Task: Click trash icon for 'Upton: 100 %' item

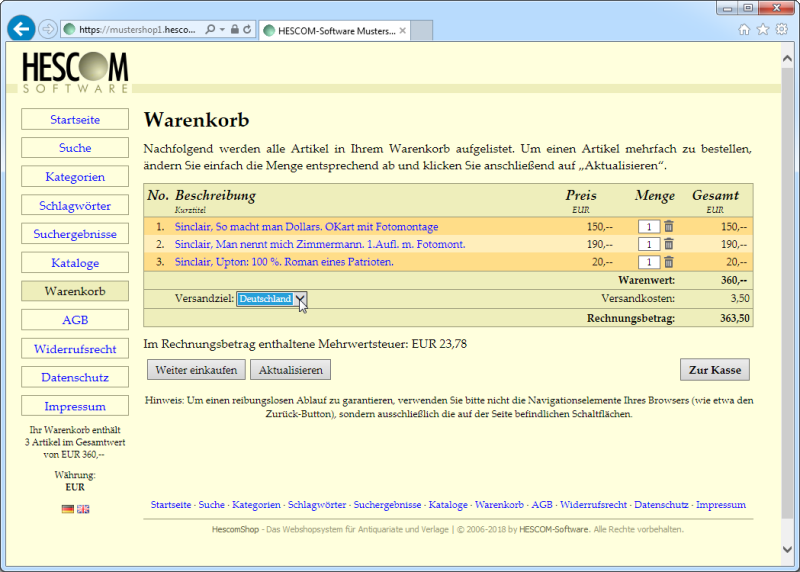Action: click(x=669, y=262)
